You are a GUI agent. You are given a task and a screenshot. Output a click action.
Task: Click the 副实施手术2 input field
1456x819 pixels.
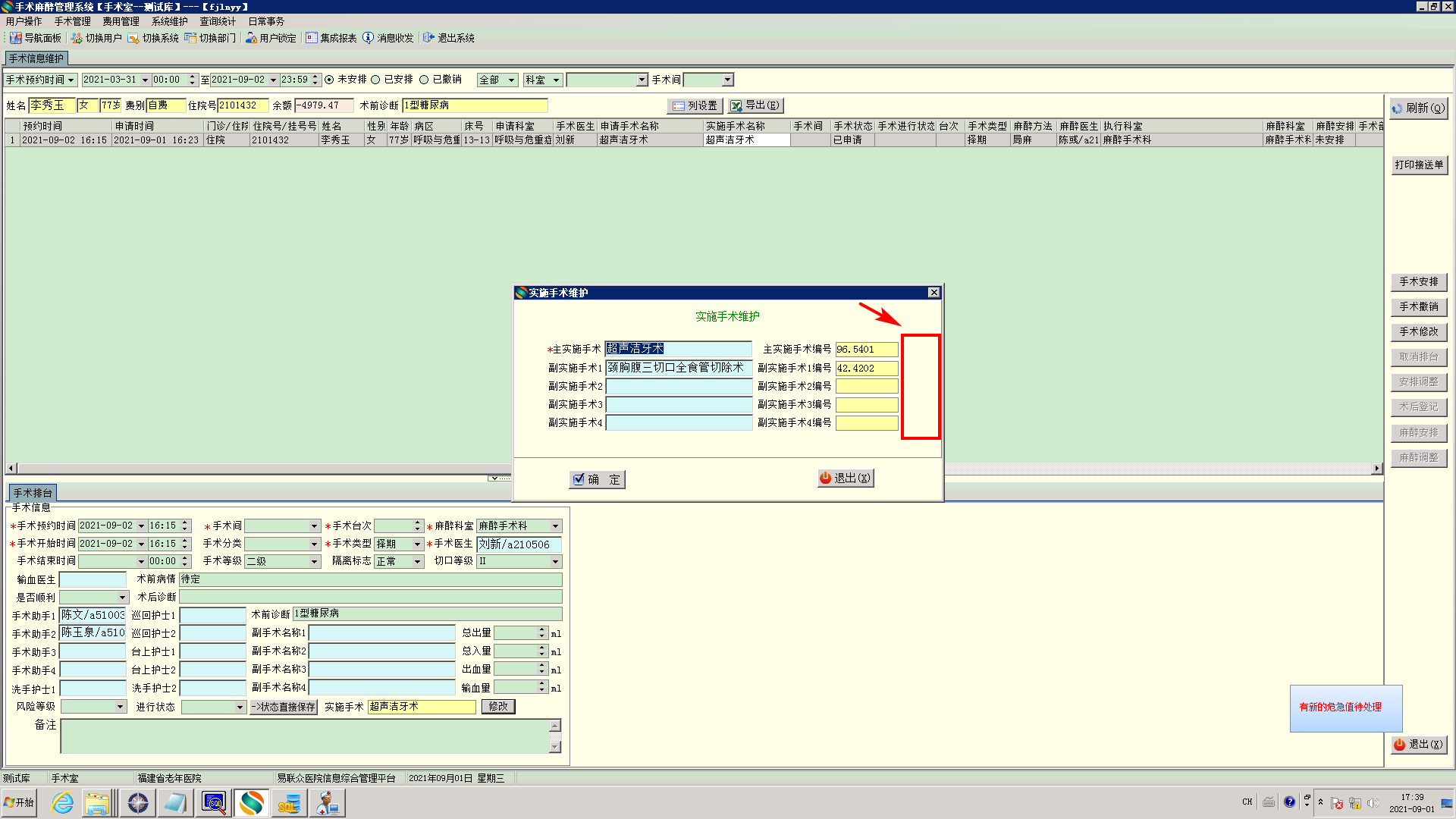point(678,386)
